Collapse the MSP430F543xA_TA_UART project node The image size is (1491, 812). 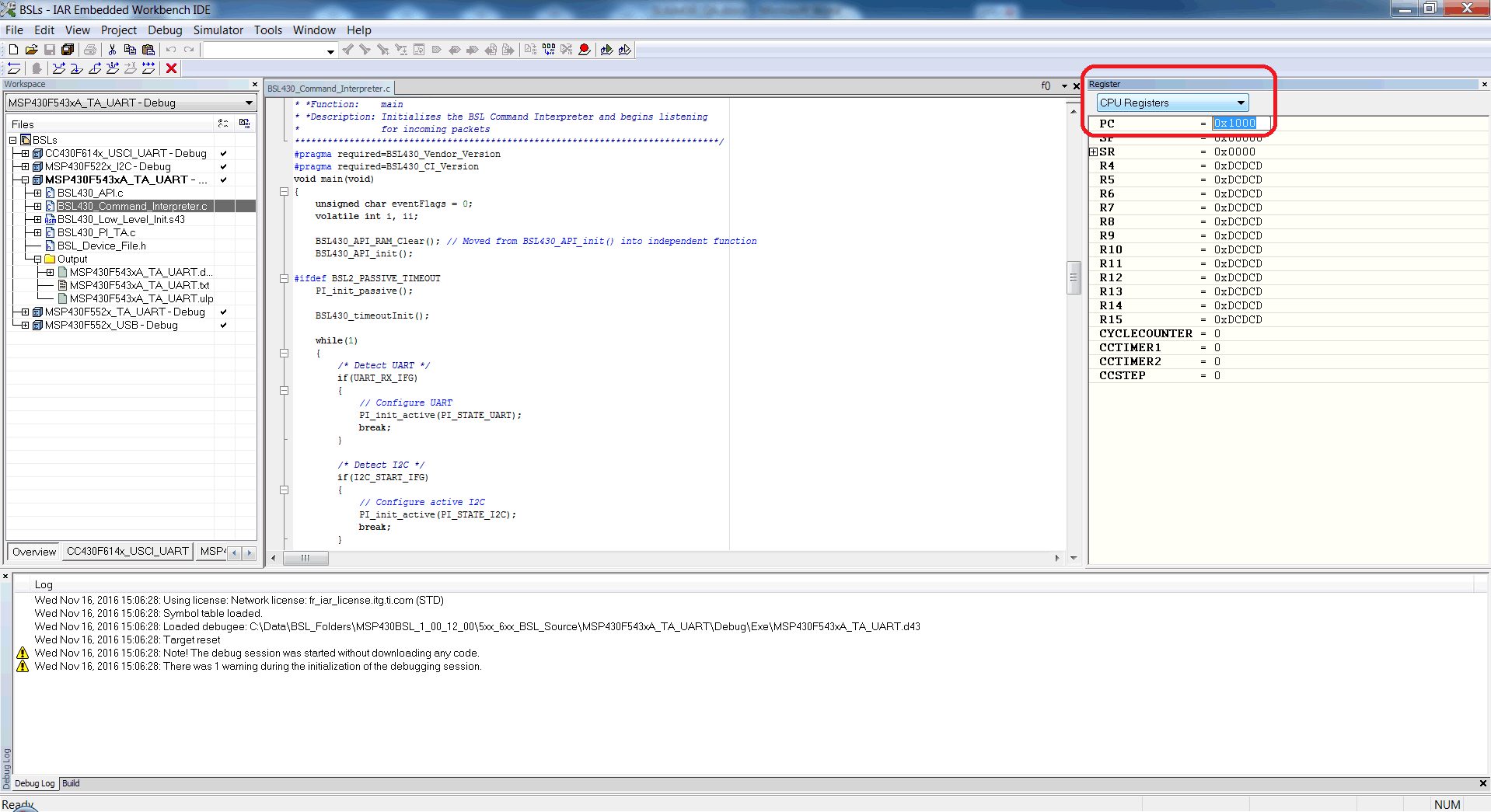tap(25, 179)
